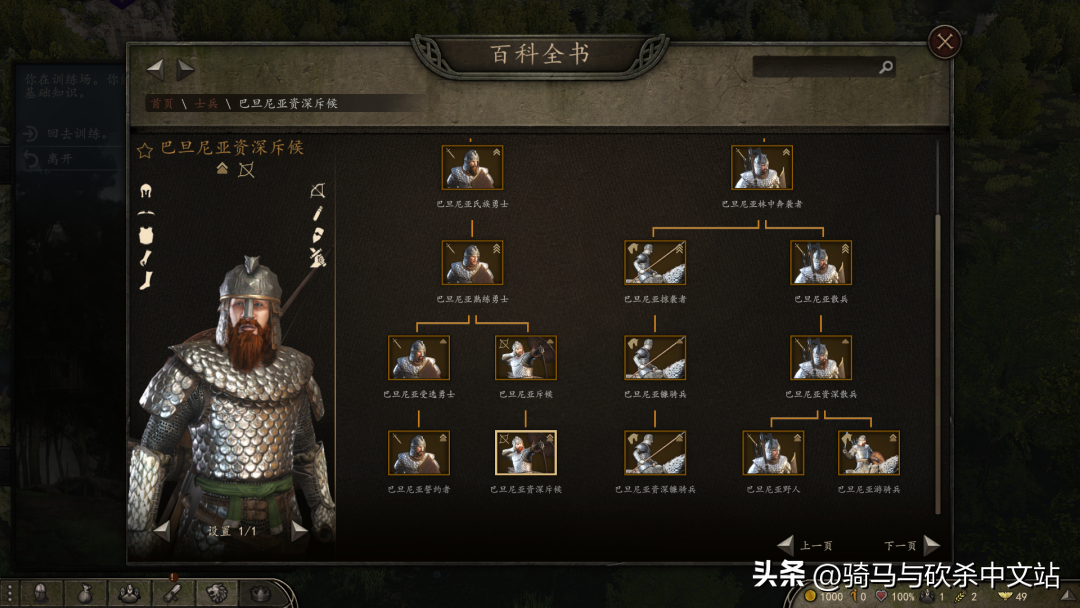Image resolution: width=1080 pixels, height=608 pixels.
Task: Open the 首页 breadcrumb link
Action: pyautogui.click(x=162, y=103)
